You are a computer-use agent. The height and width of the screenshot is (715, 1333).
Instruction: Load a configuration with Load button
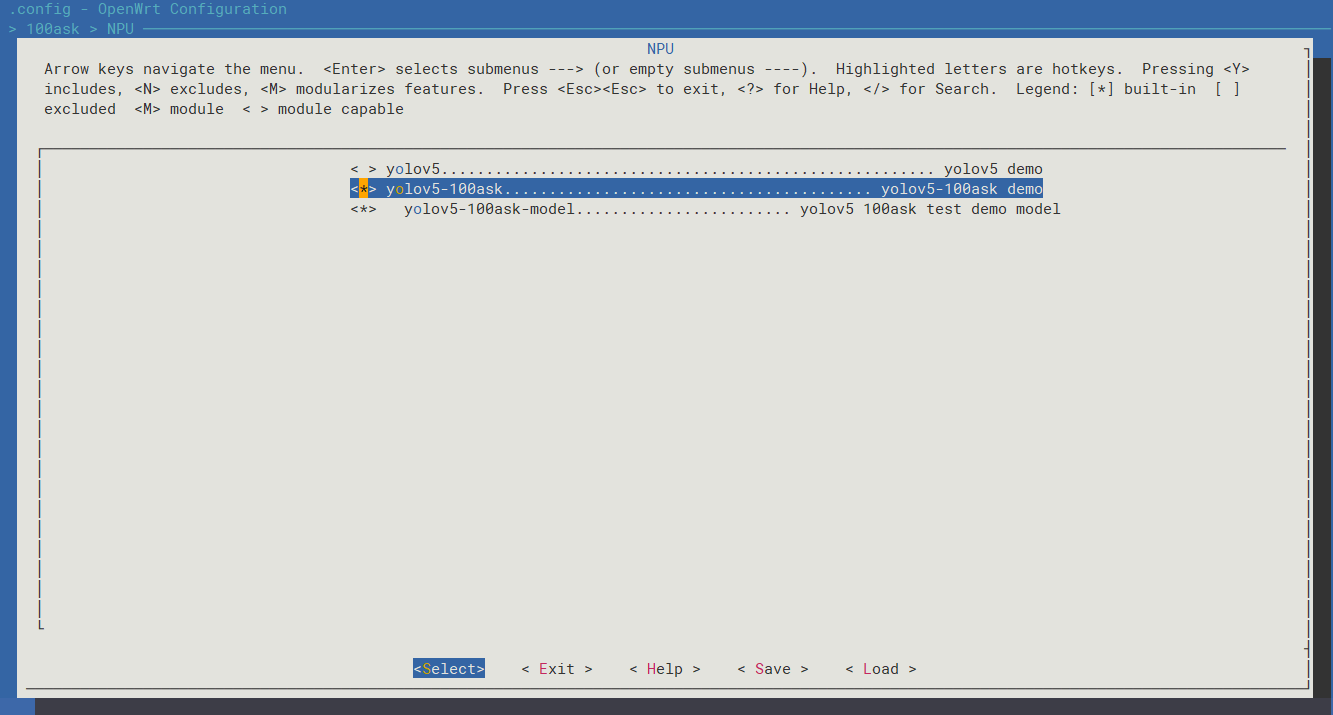880,669
